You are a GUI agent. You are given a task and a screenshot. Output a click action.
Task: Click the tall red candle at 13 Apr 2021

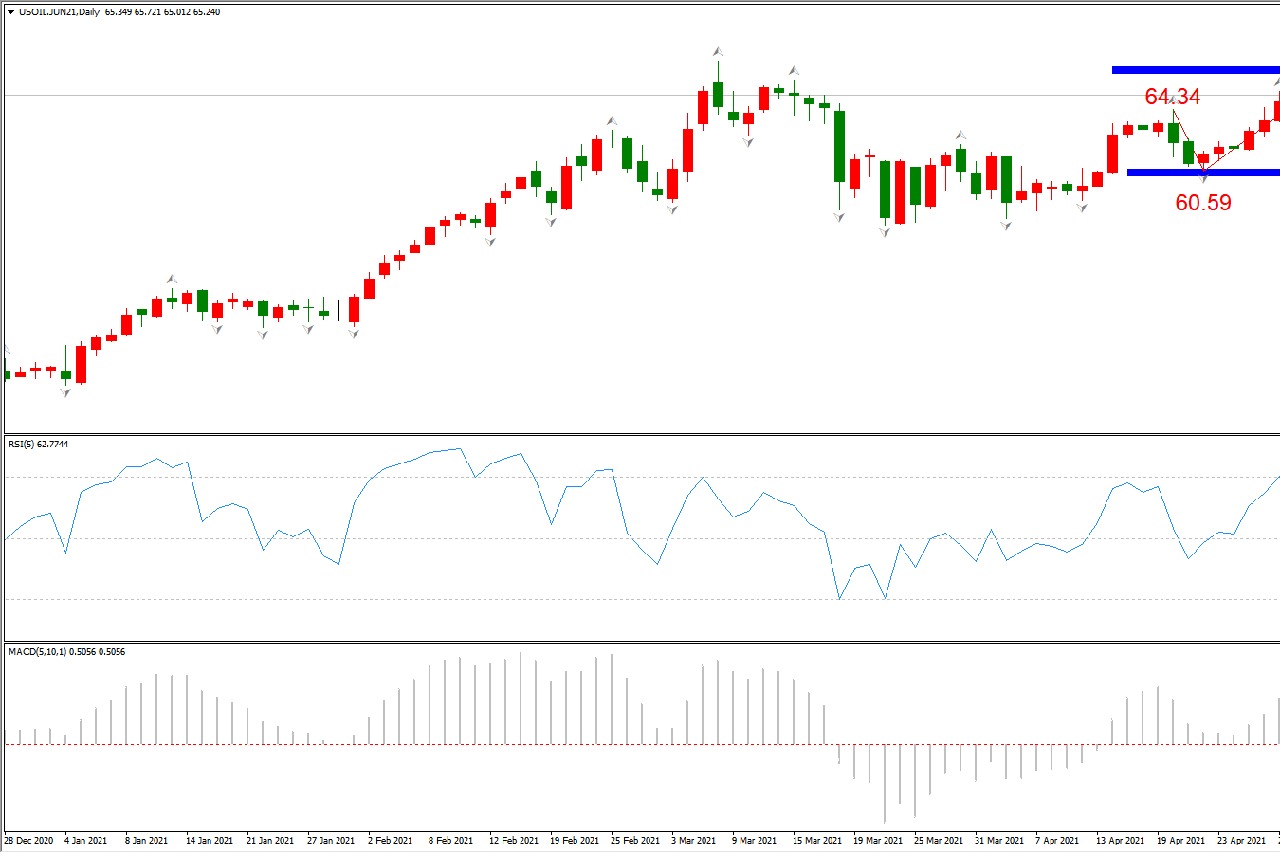click(x=1112, y=153)
